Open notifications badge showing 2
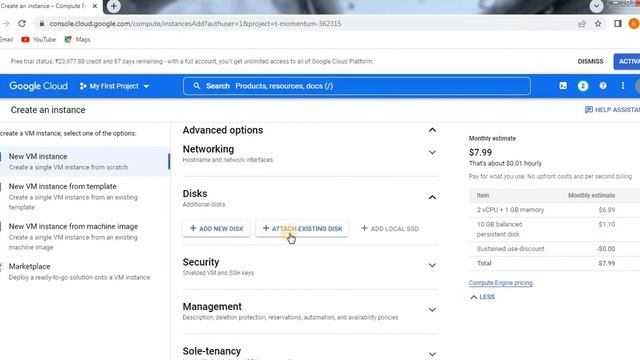Image resolution: width=640 pixels, height=360 pixels. point(583,86)
